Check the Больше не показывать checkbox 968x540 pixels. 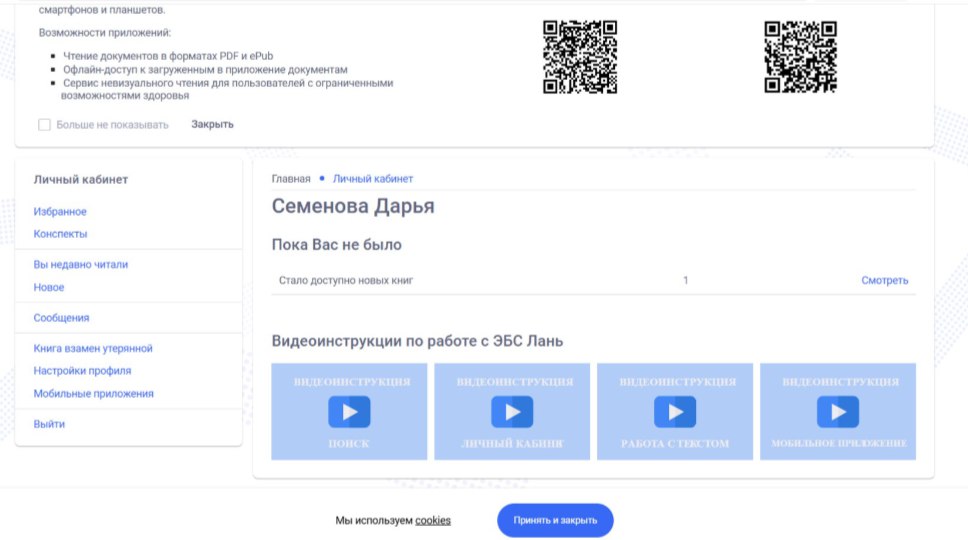44,125
